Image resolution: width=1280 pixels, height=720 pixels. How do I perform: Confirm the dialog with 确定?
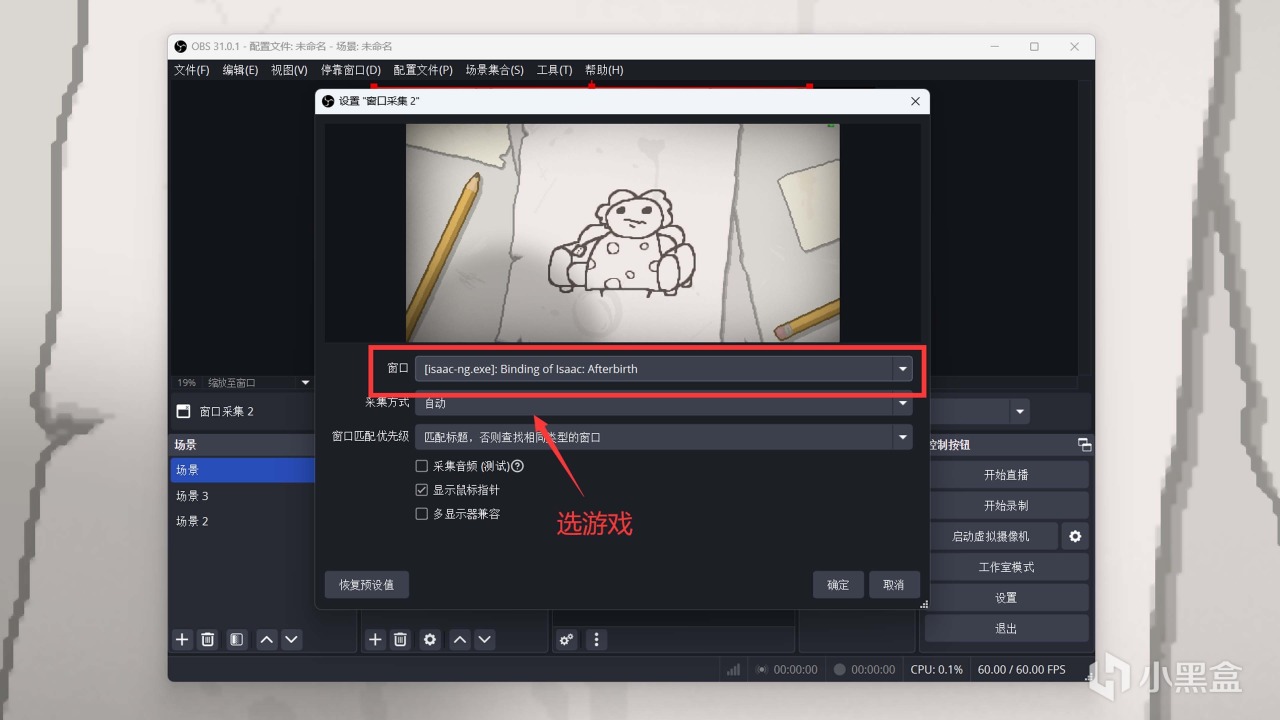click(838, 585)
